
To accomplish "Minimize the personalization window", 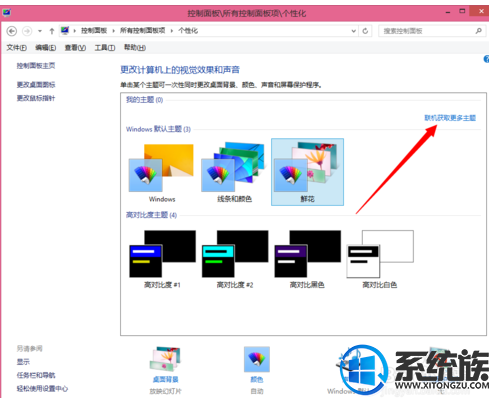I will coord(448,12).
